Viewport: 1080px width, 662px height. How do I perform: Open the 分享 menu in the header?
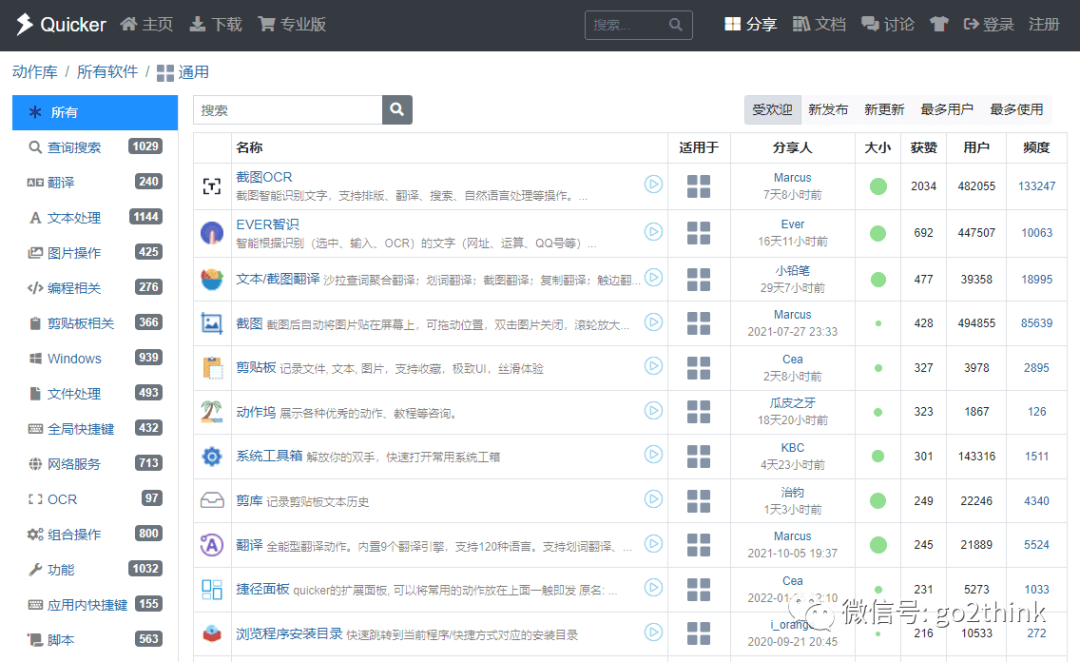[x=751, y=24]
